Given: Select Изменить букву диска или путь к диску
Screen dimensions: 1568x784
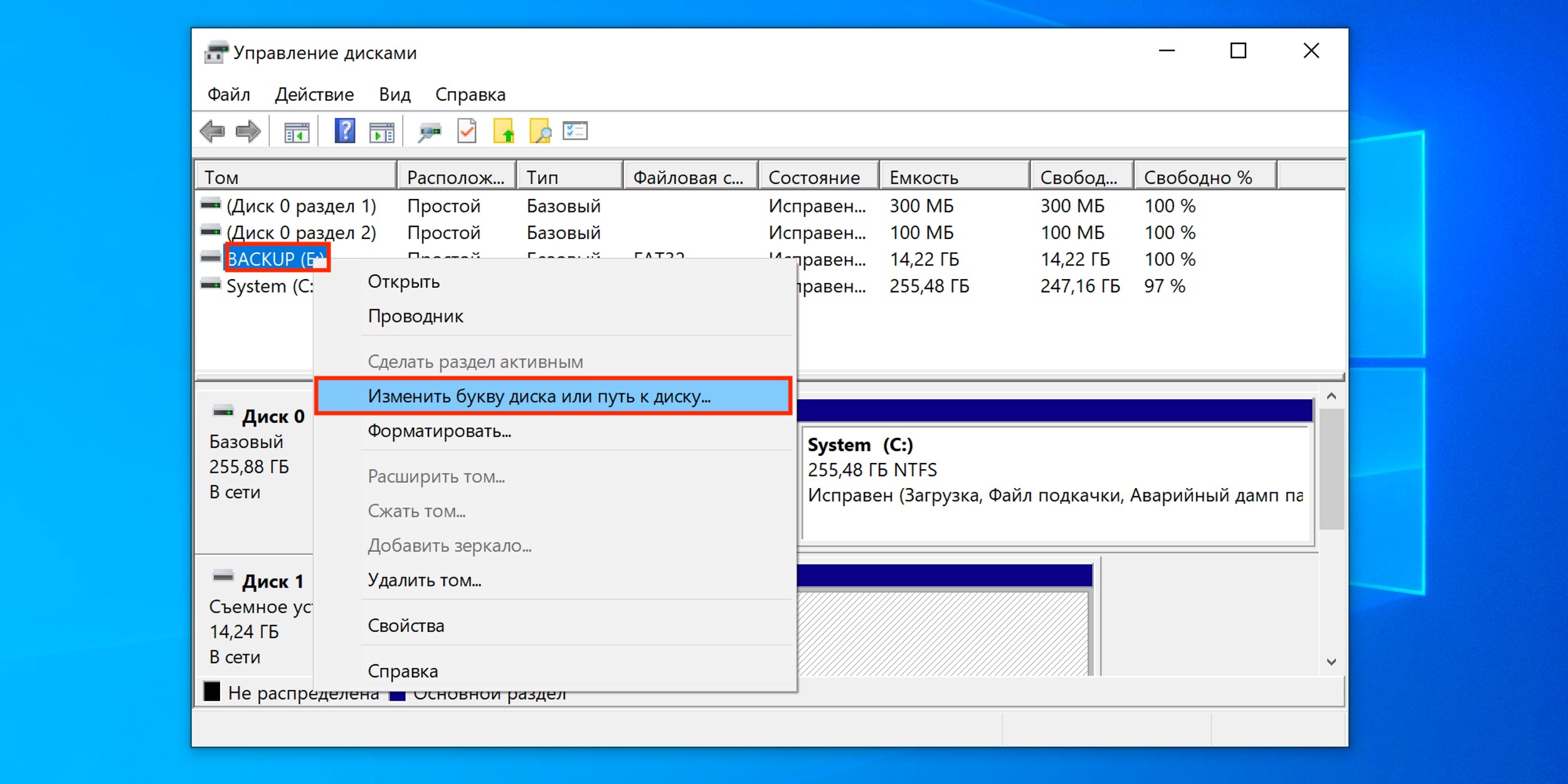Looking at the screenshot, I should click(x=554, y=396).
